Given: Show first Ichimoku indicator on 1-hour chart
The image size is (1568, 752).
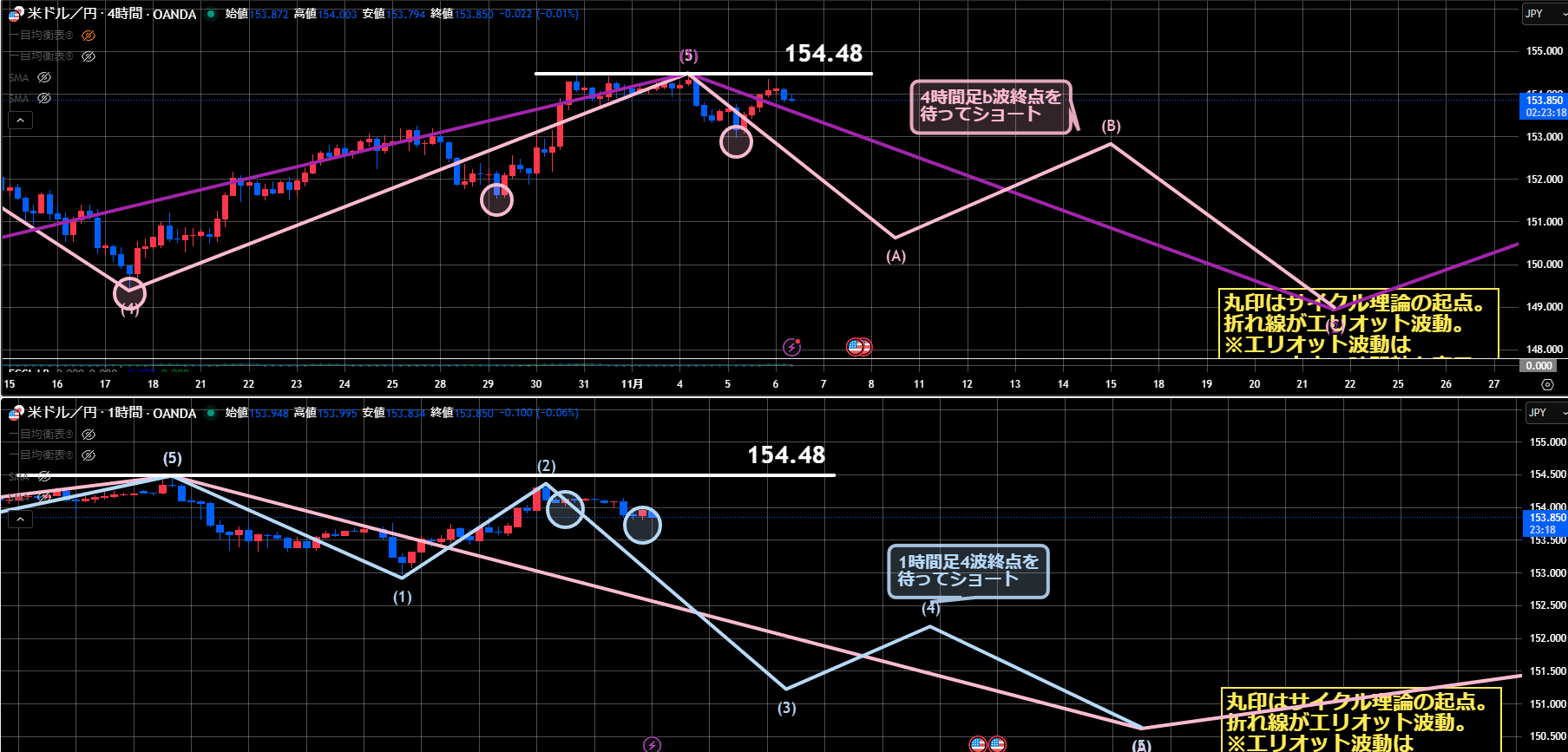Looking at the screenshot, I should click(x=89, y=435).
